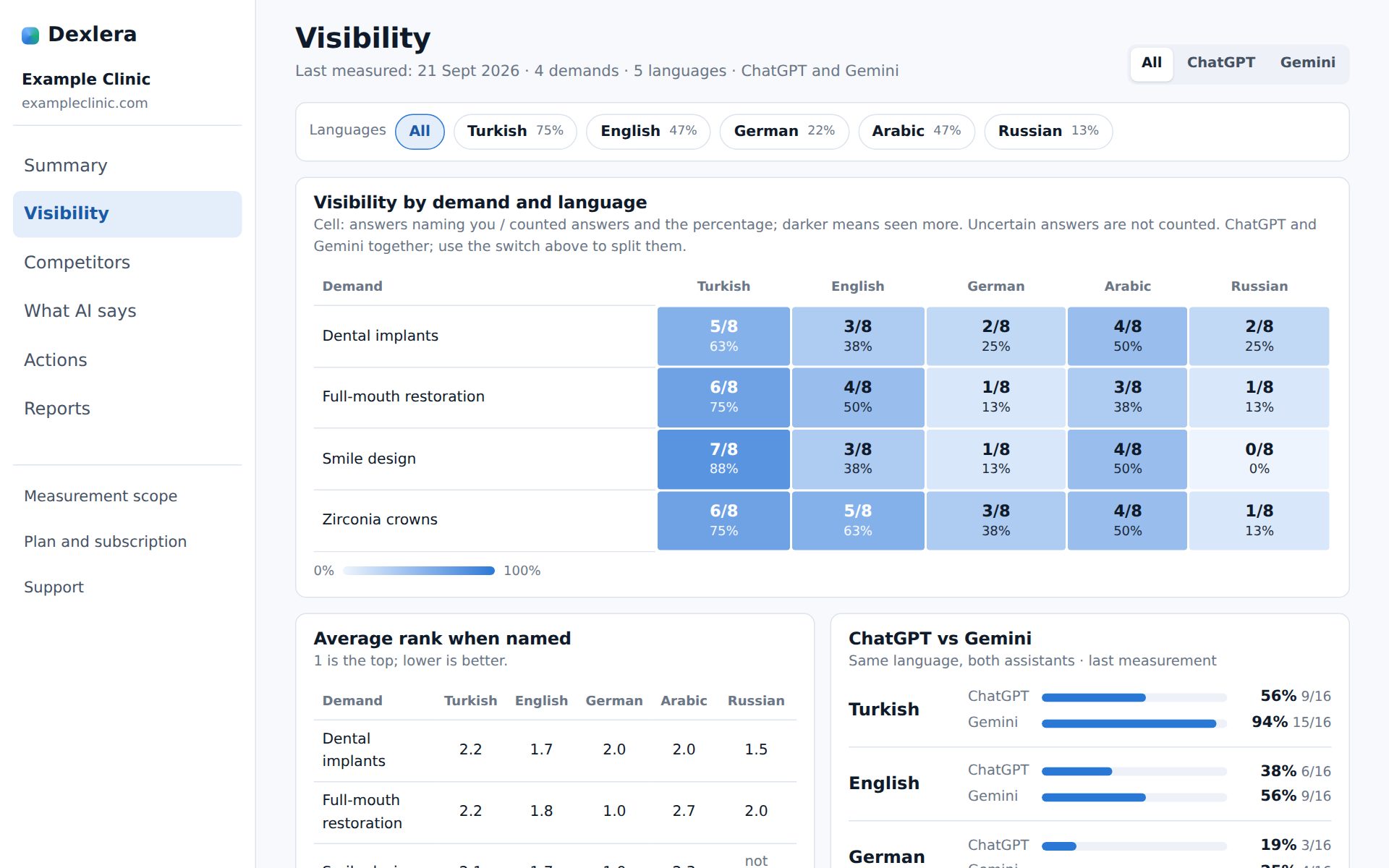Click the Dexlera logo icon
1389x868 pixels.
click(x=30, y=35)
